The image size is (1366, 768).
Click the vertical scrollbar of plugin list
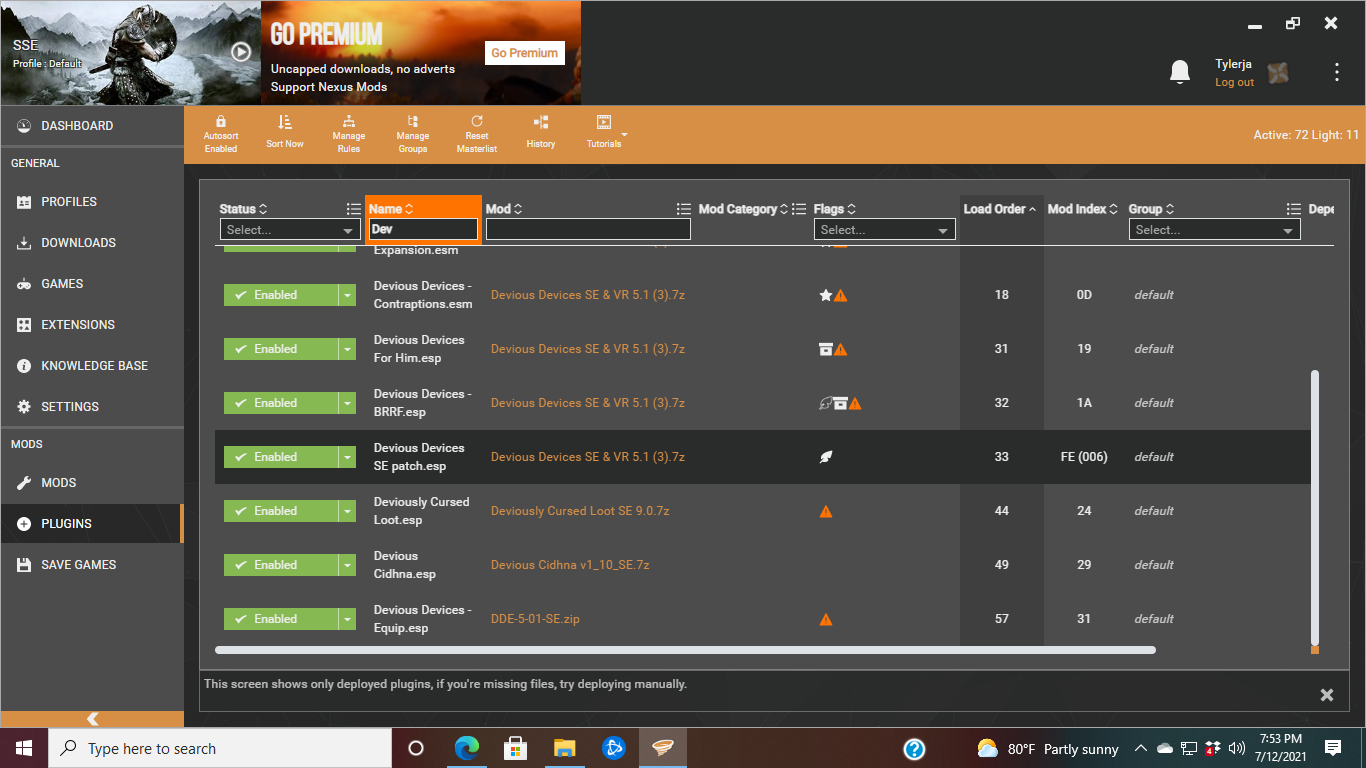[1315, 508]
